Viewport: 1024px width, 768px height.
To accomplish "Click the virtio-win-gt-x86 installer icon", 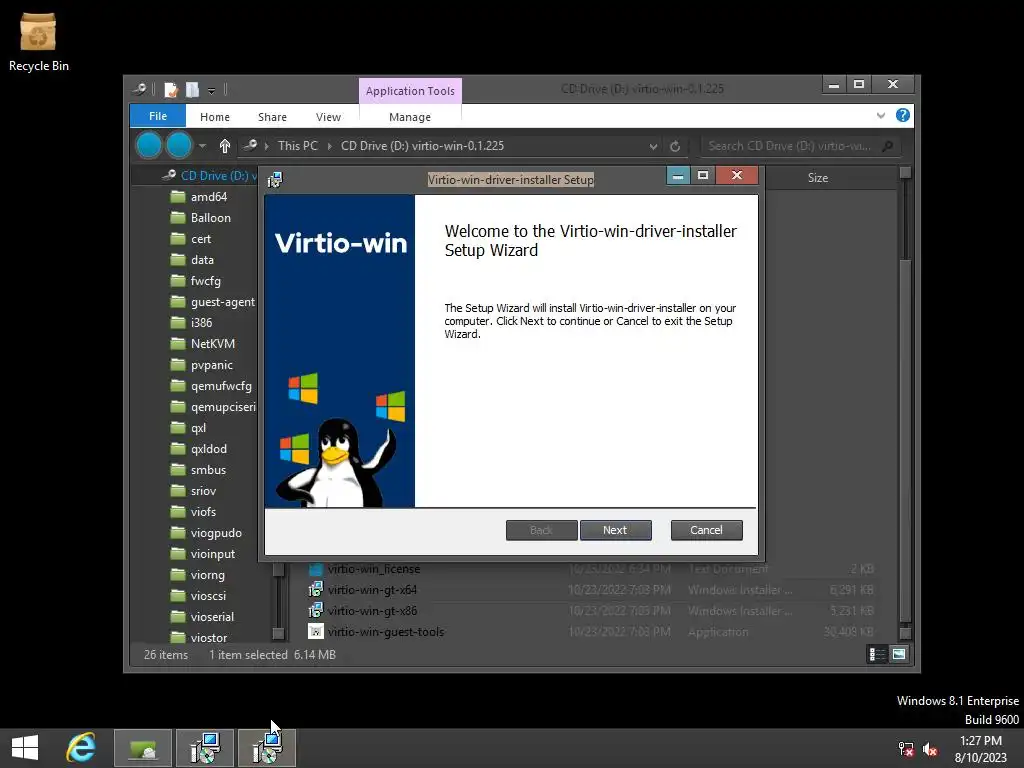I will 315,611.
